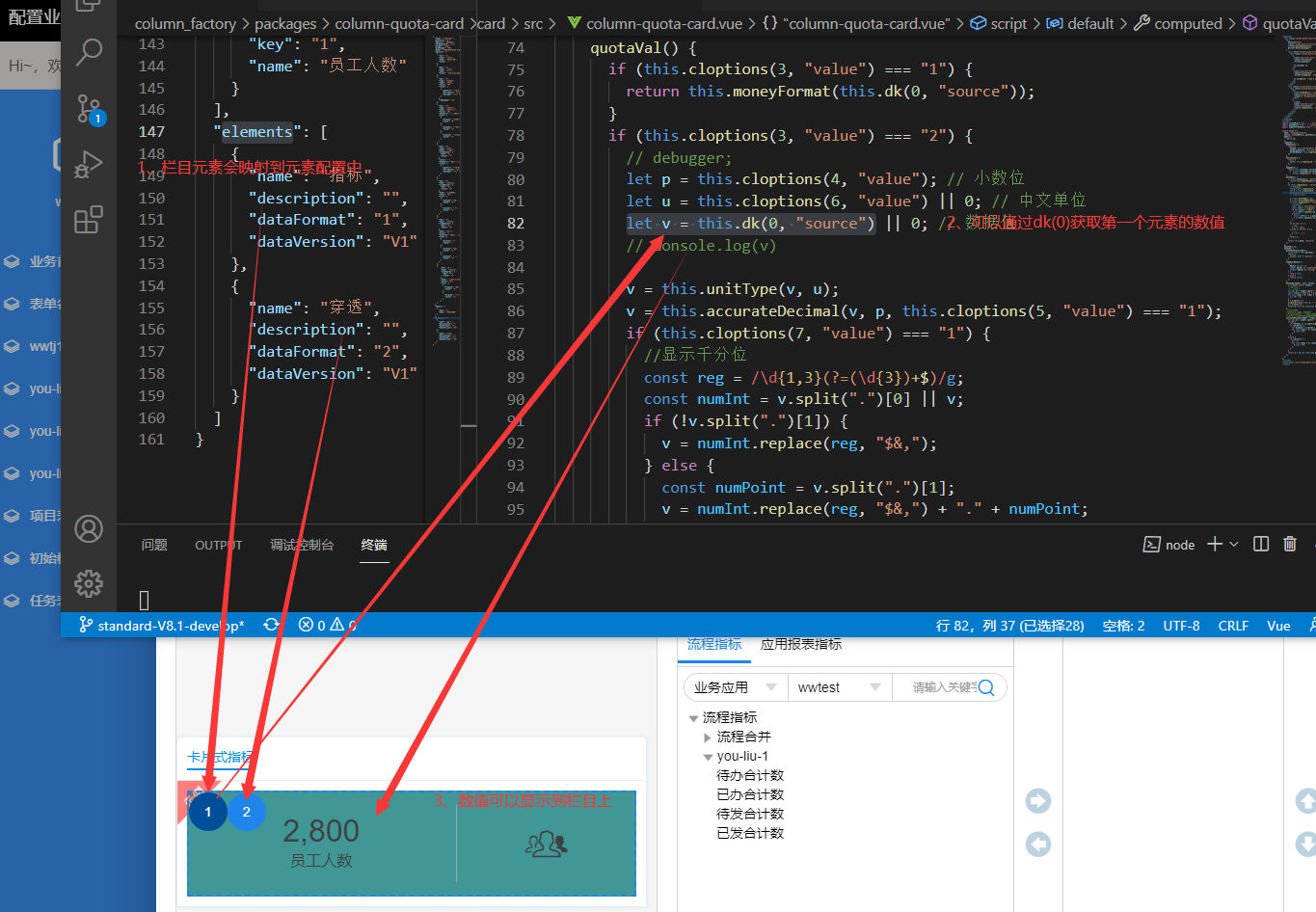Switch to the 应用报表指标 tab
This screenshot has width=1316, height=912.
801,644
